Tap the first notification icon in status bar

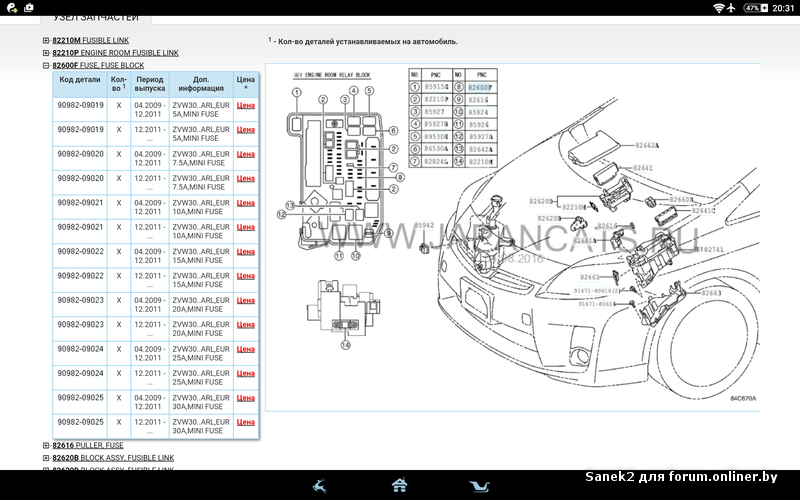point(11,8)
